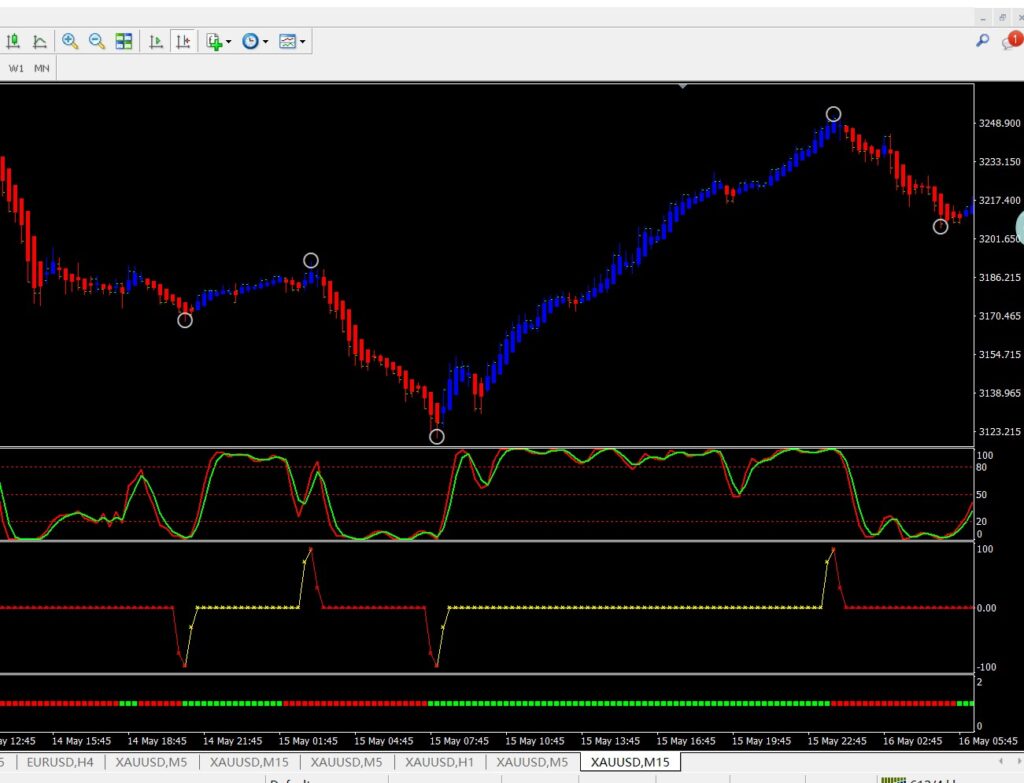This screenshot has width=1024, height=783.
Task: Click the 3123.215 price label
Action: click(999, 432)
